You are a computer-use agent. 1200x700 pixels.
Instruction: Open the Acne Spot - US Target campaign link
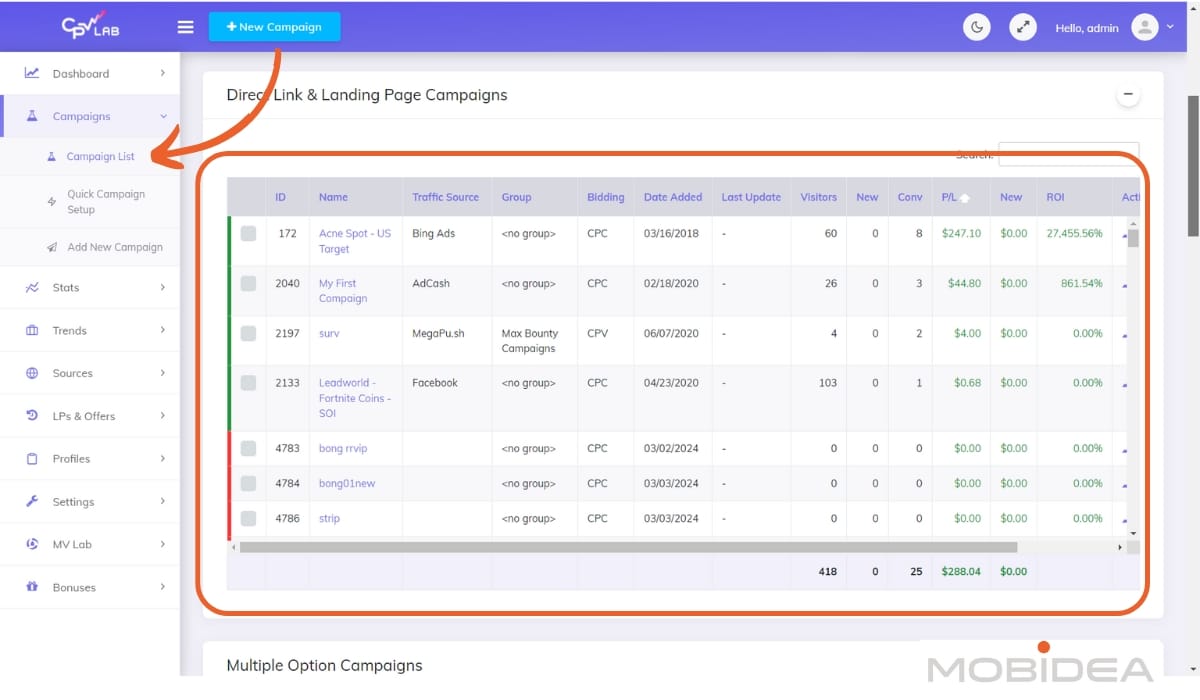pyautogui.click(x=355, y=241)
